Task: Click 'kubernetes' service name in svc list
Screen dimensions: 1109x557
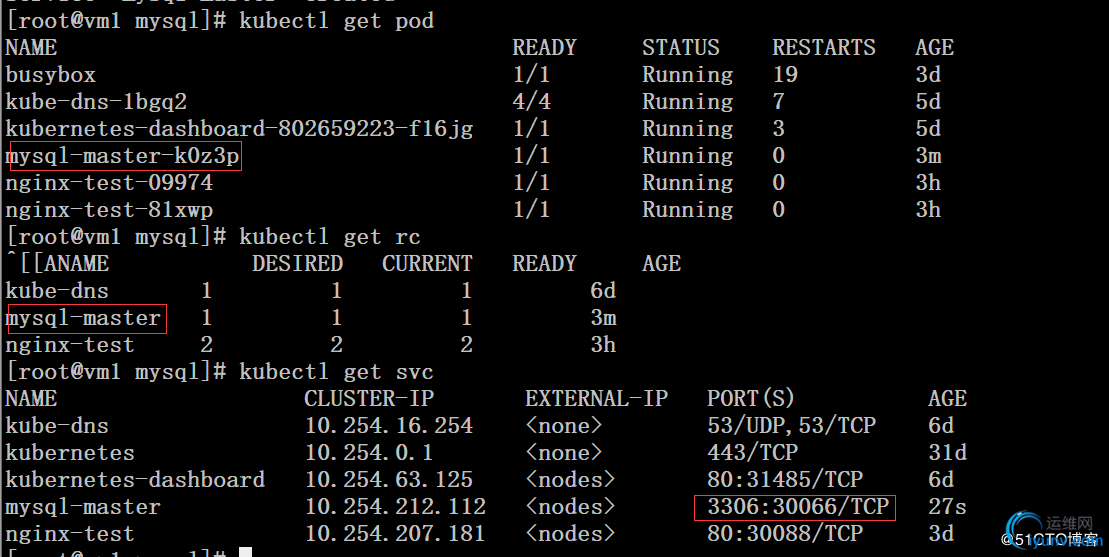Action: 70,452
